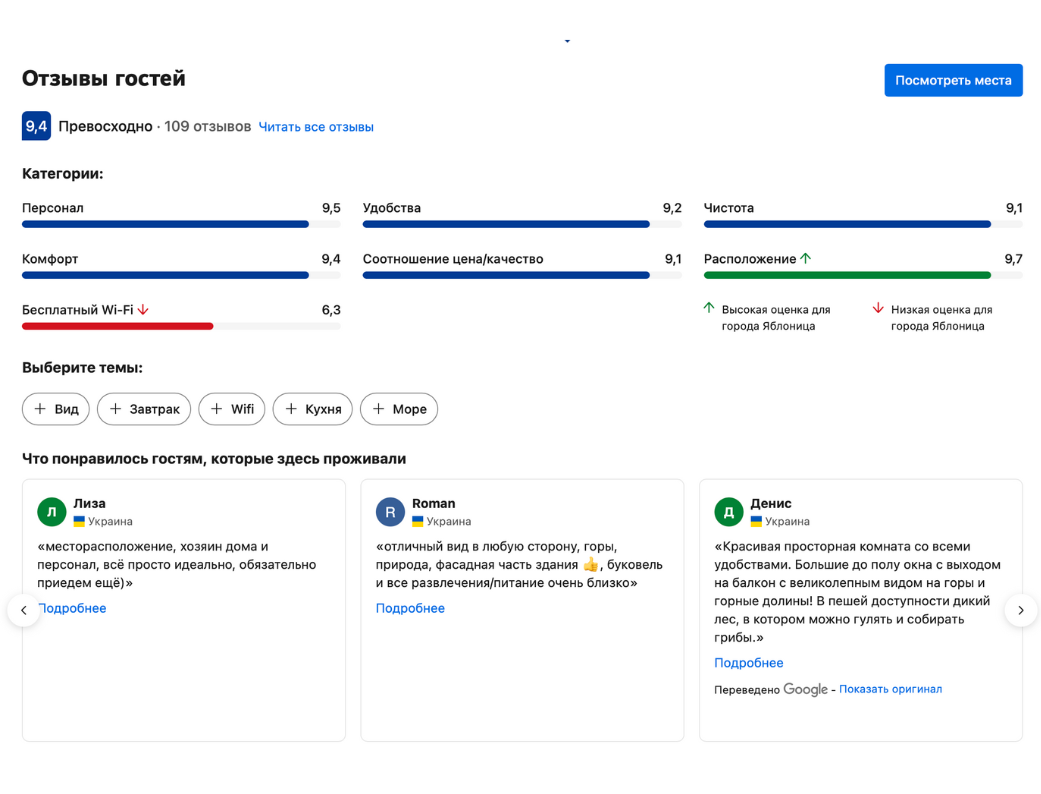Viewport: 1041px width, 794px height.
Task: Click Показать оригинал in Денис review
Action: pyautogui.click(x=890, y=689)
